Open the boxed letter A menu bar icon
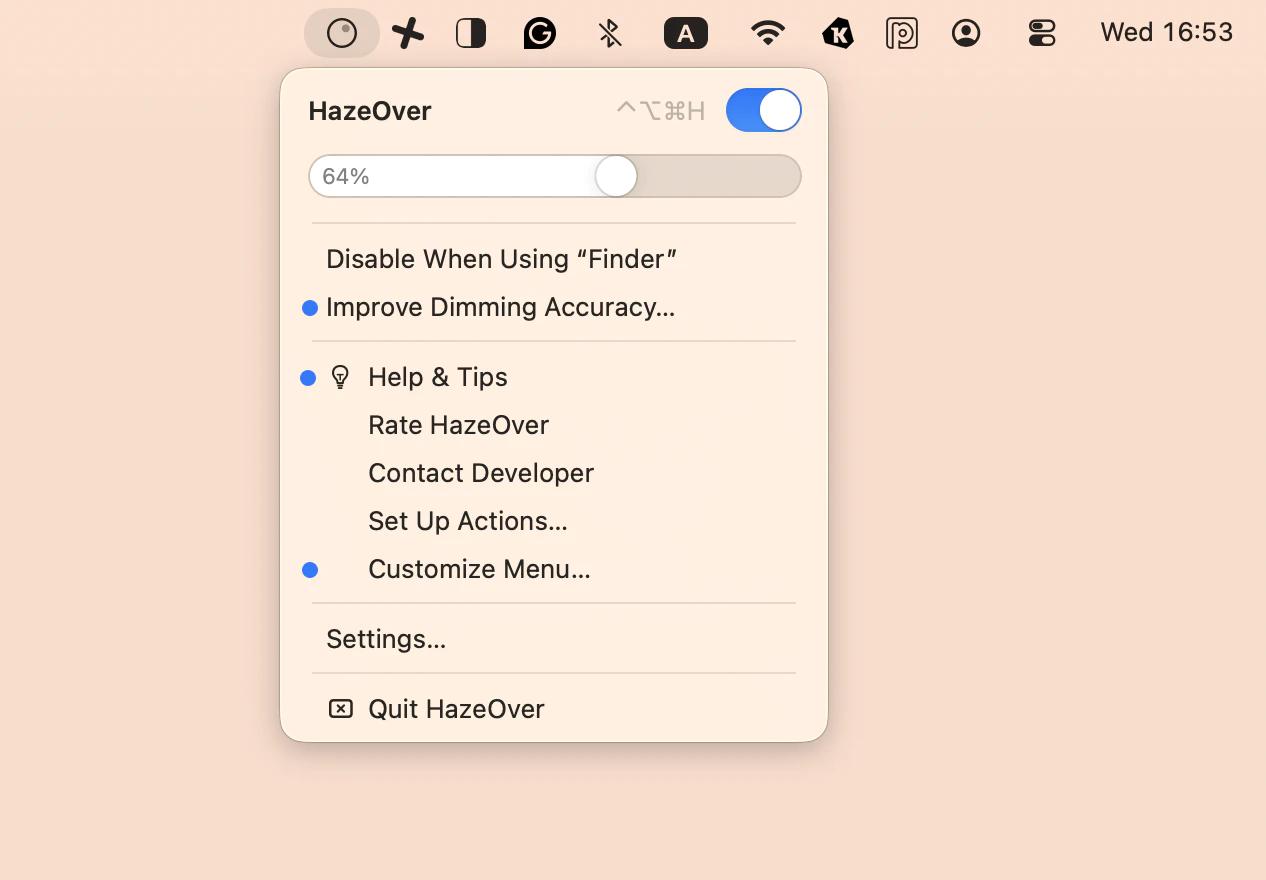This screenshot has width=1266, height=880. (686, 32)
